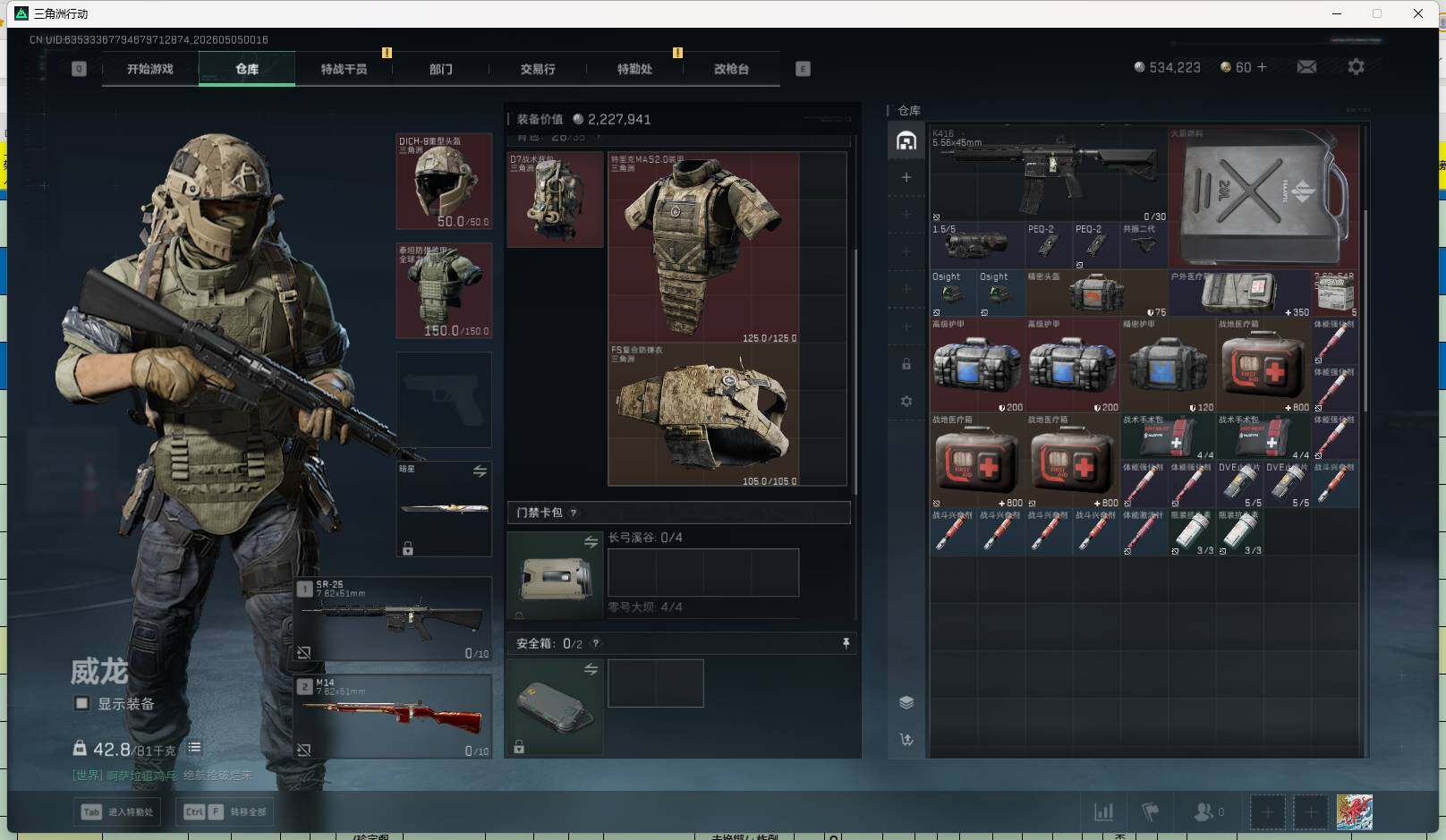This screenshot has width=1446, height=840.
Task: Open the settings gear in top bar
Action: (x=1356, y=67)
